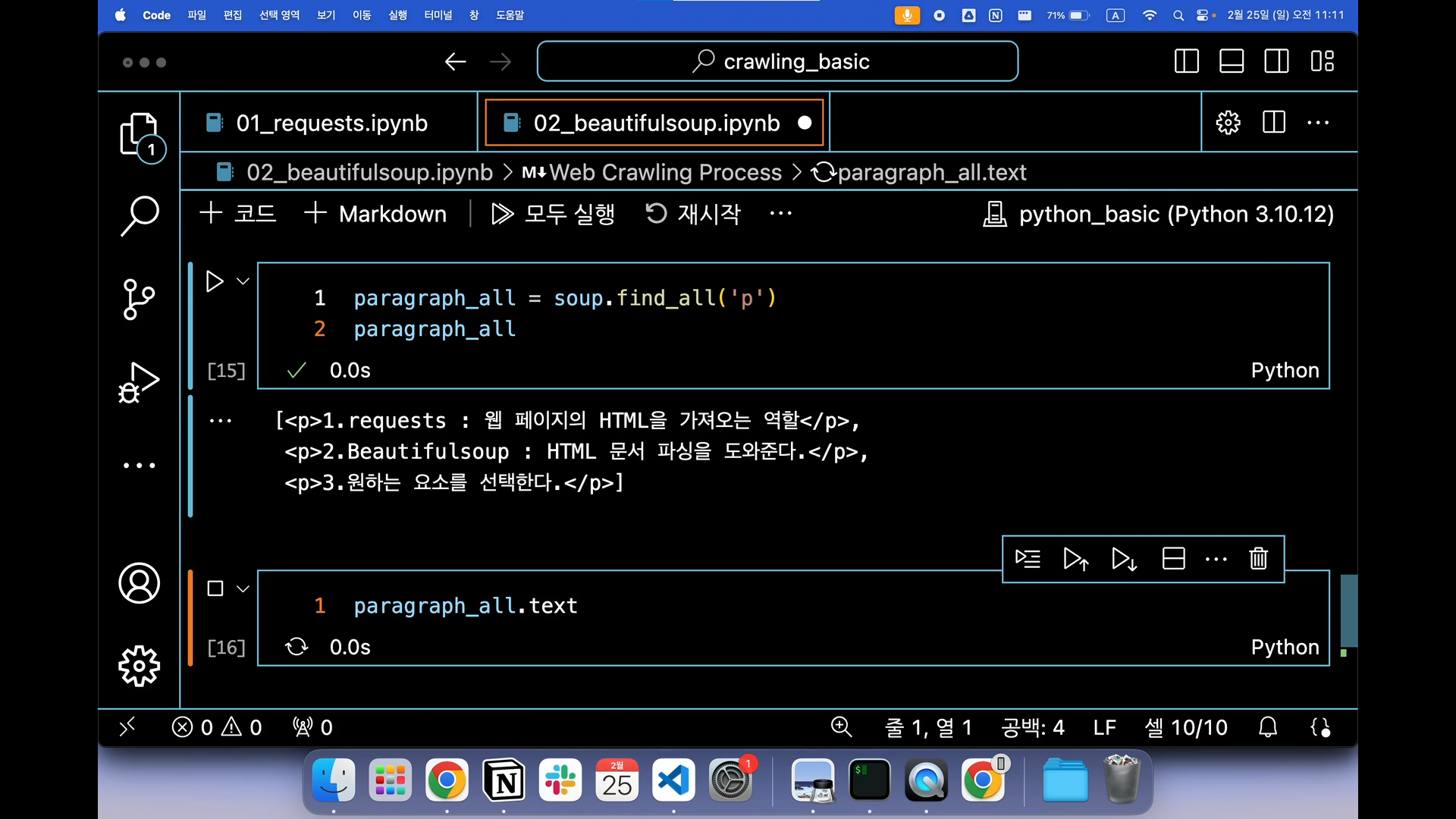The height and width of the screenshot is (819, 1456).
Task: Open the Explorer sidebar icon
Action: coord(139,134)
